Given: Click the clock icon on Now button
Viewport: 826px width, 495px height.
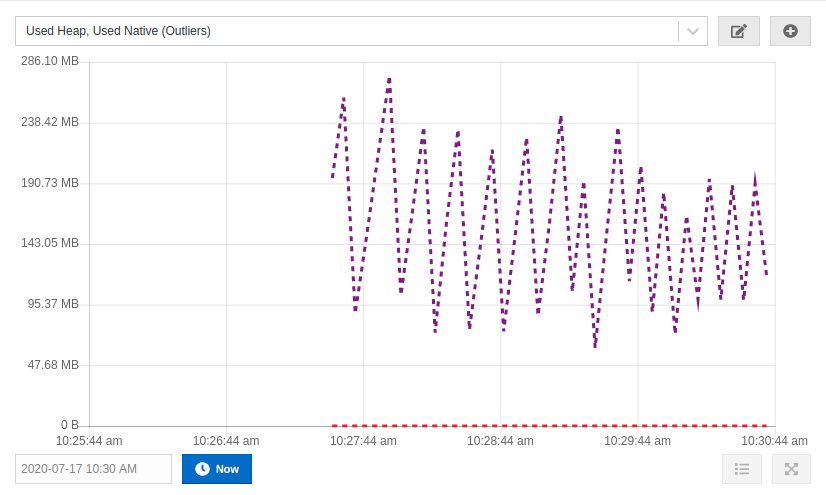Looking at the screenshot, I should 202,469.
